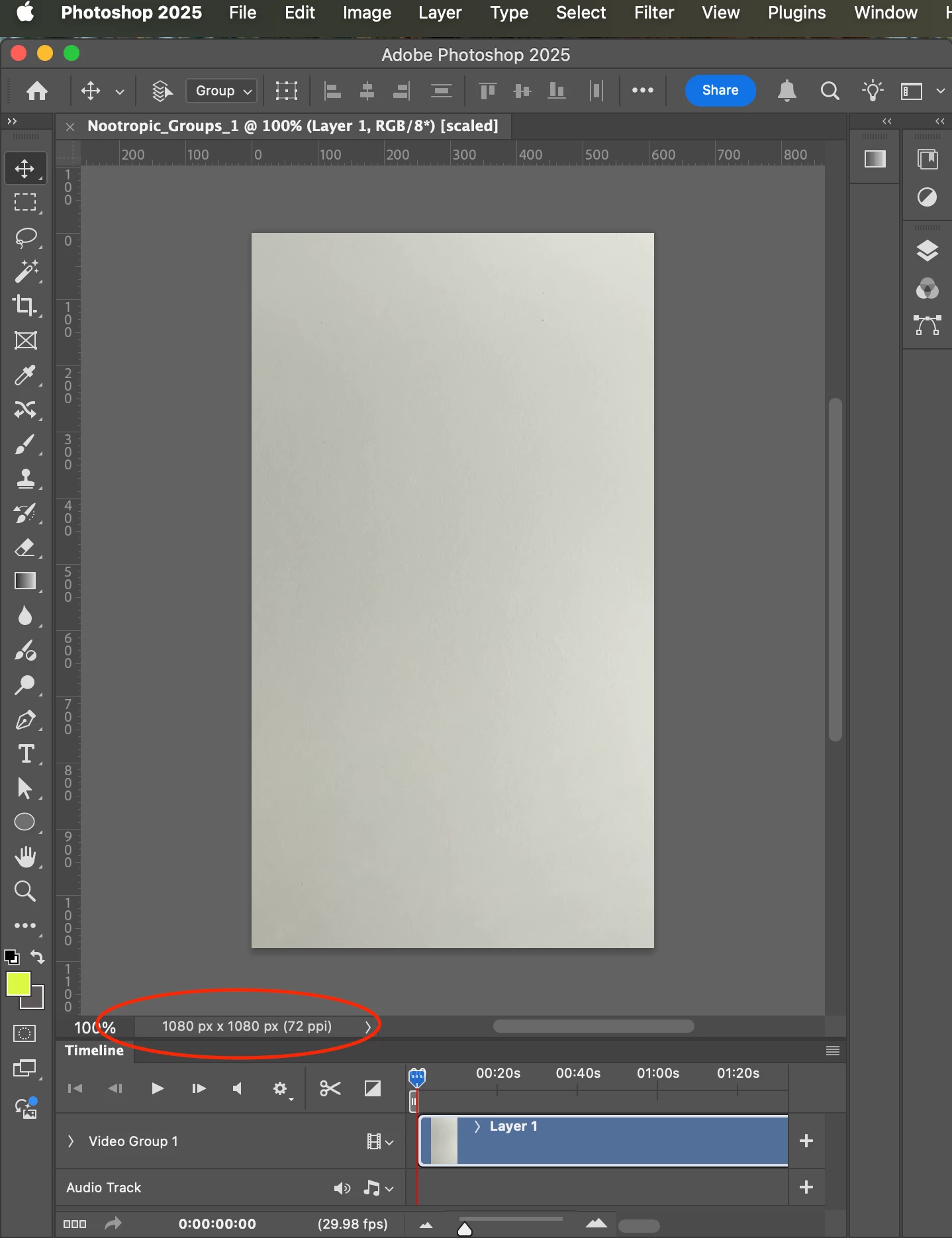The image size is (952, 1238).
Task: Select the Horizontal Type tool
Action: coord(25,754)
